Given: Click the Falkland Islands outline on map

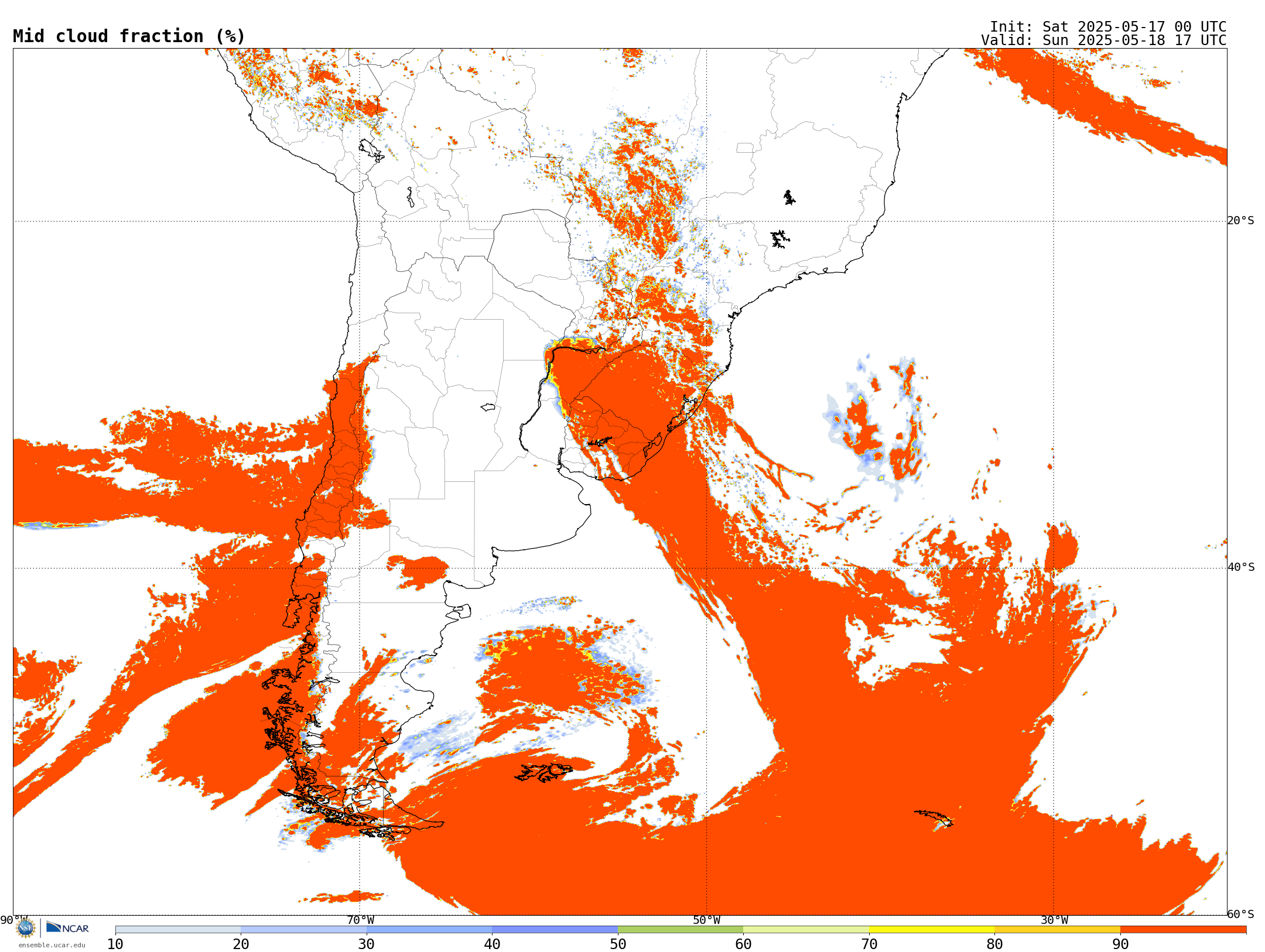Looking at the screenshot, I should (543, 772).
